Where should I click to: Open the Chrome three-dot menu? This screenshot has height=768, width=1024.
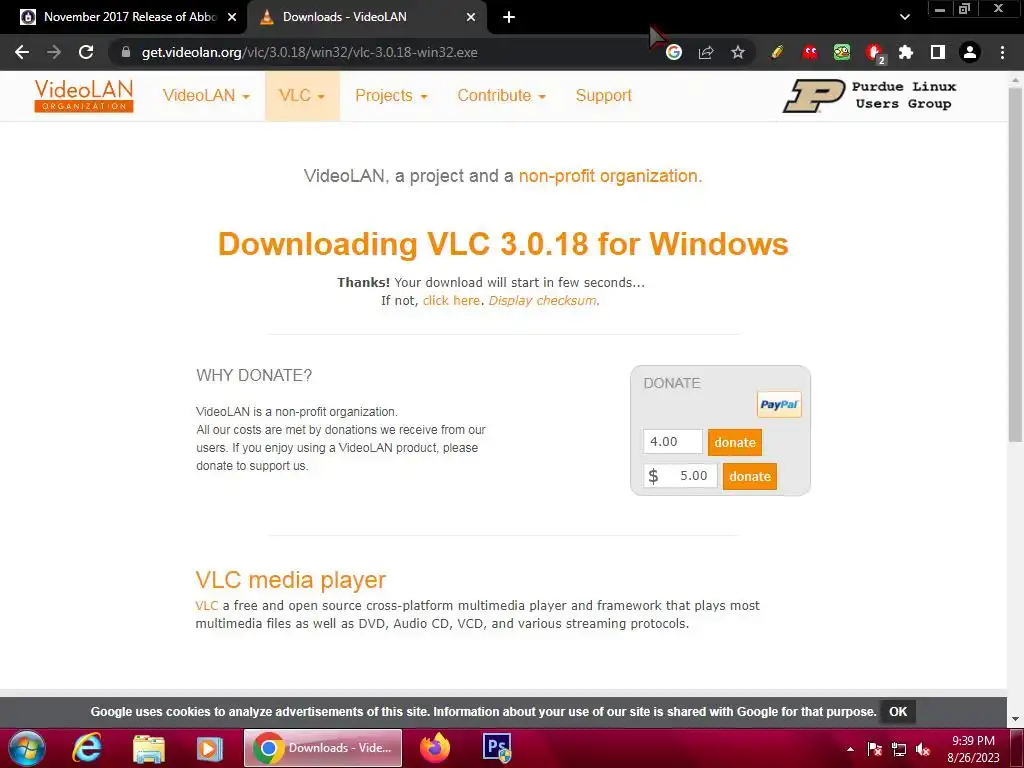point(1002,52)
